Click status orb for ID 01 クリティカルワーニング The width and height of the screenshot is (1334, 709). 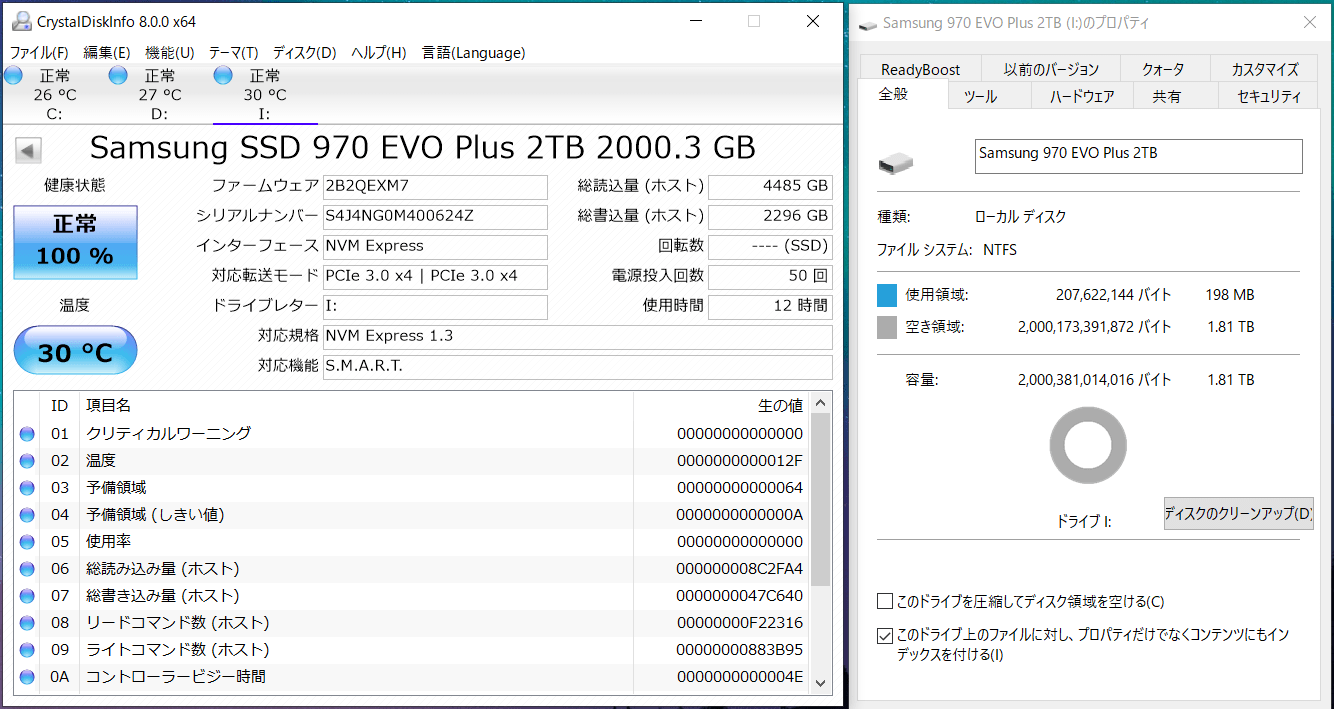(x=27, y=434)
